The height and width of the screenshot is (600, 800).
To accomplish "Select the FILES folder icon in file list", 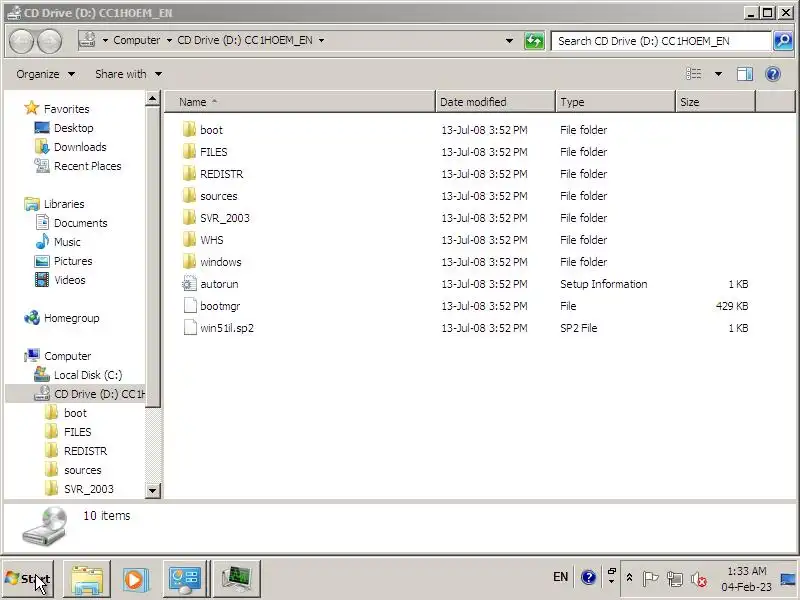I will (x=189, y=152).
